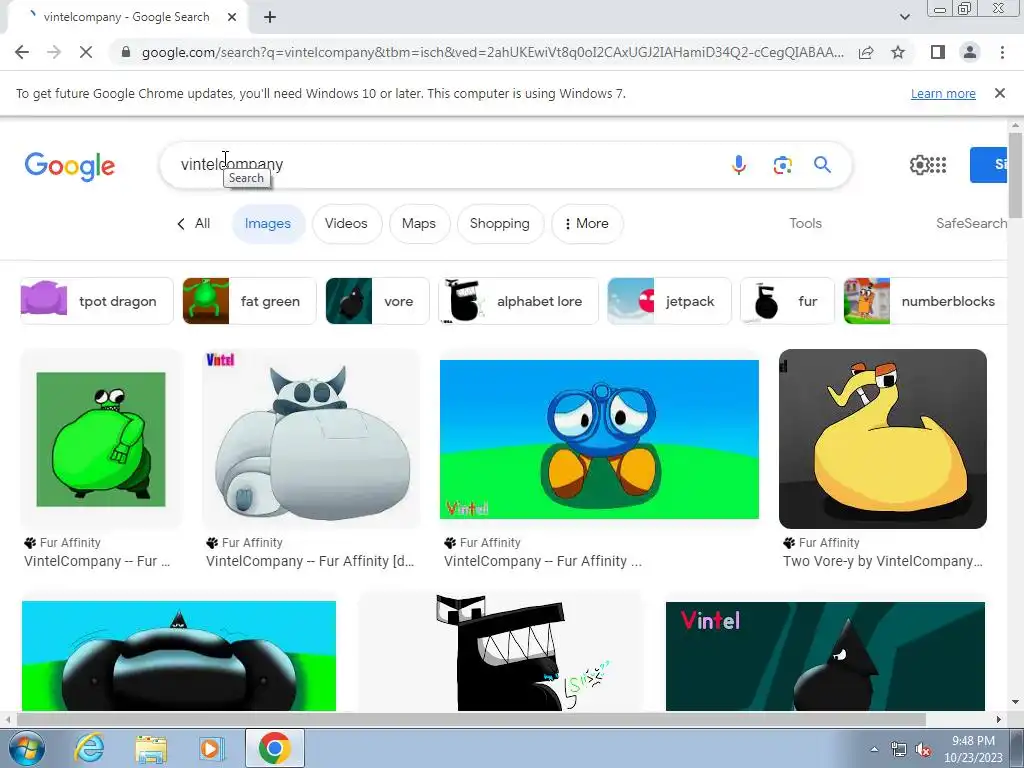View site information lock icon
Viewport: 1024px width, 768px height.
125,52
